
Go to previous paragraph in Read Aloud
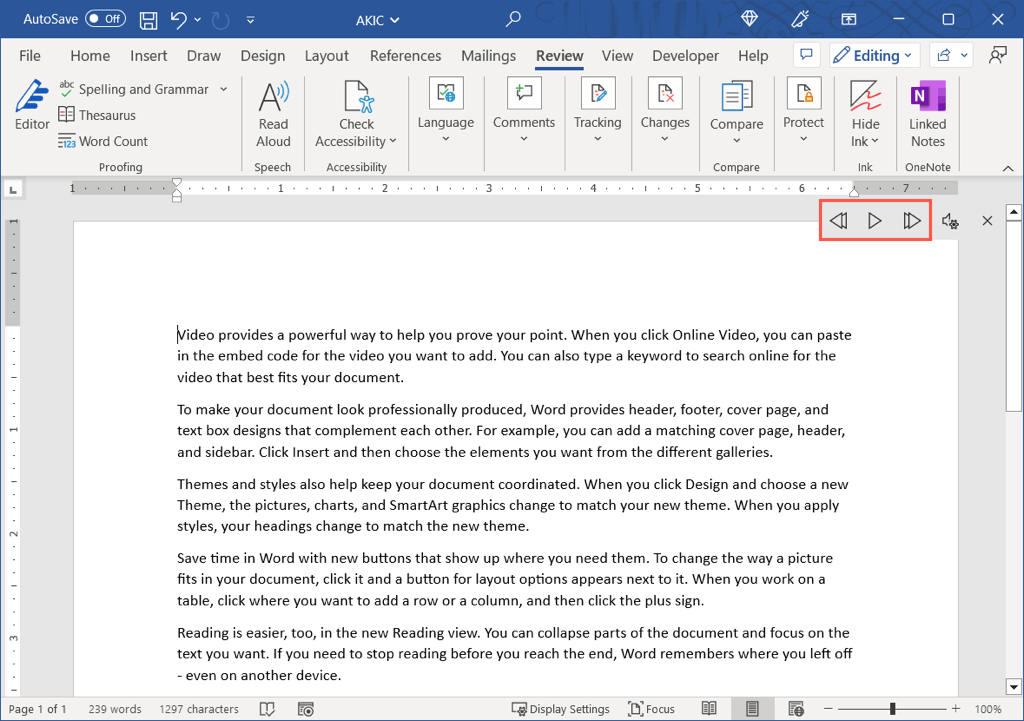(838, 221)
